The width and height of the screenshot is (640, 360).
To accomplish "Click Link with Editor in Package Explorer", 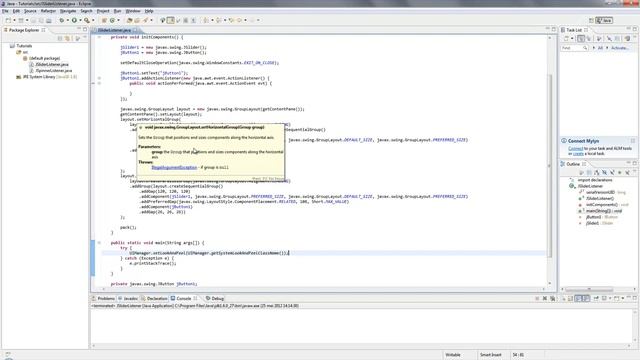I will [67, 38].
